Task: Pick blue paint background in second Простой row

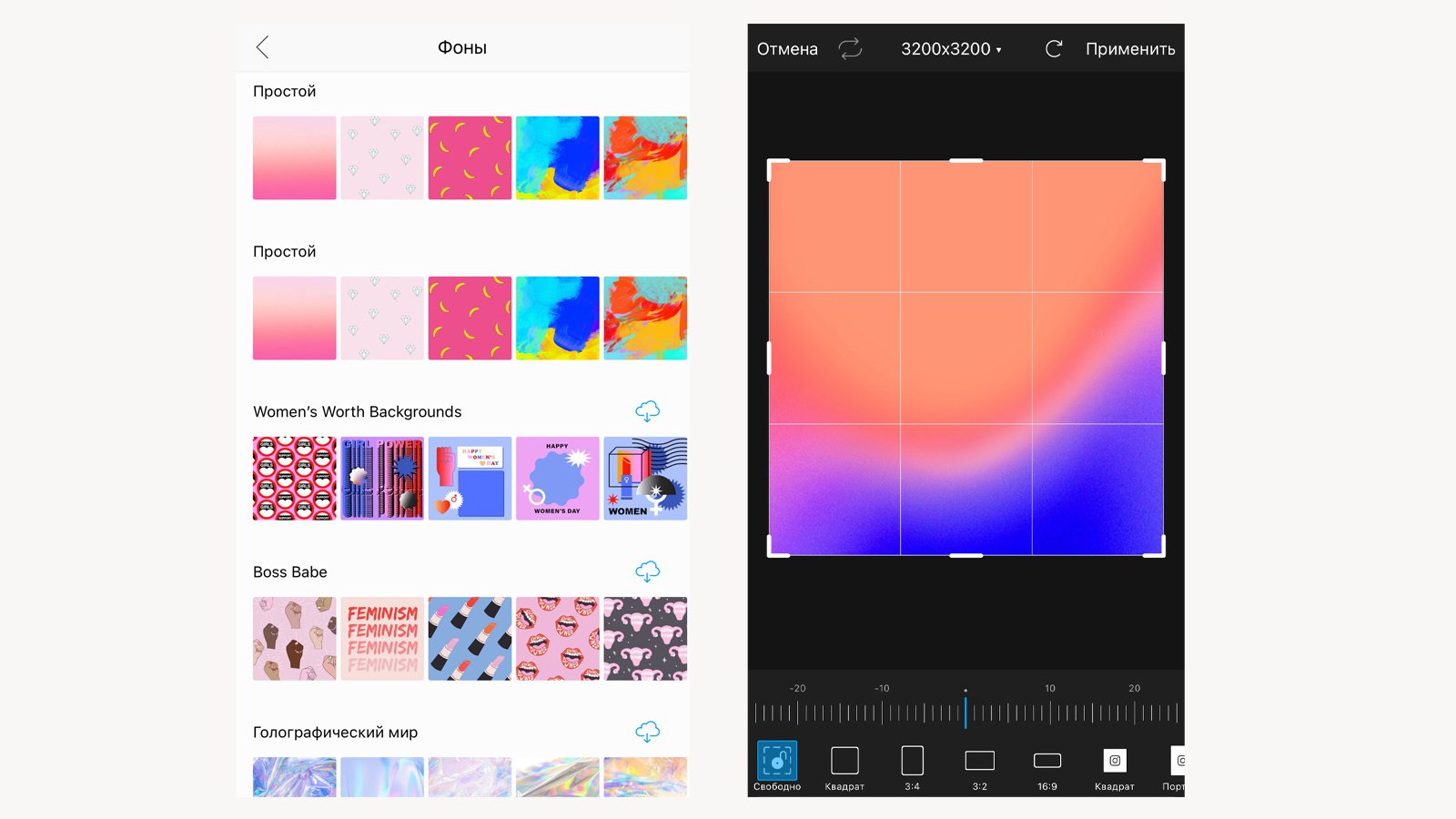Action: click(557, 318)
